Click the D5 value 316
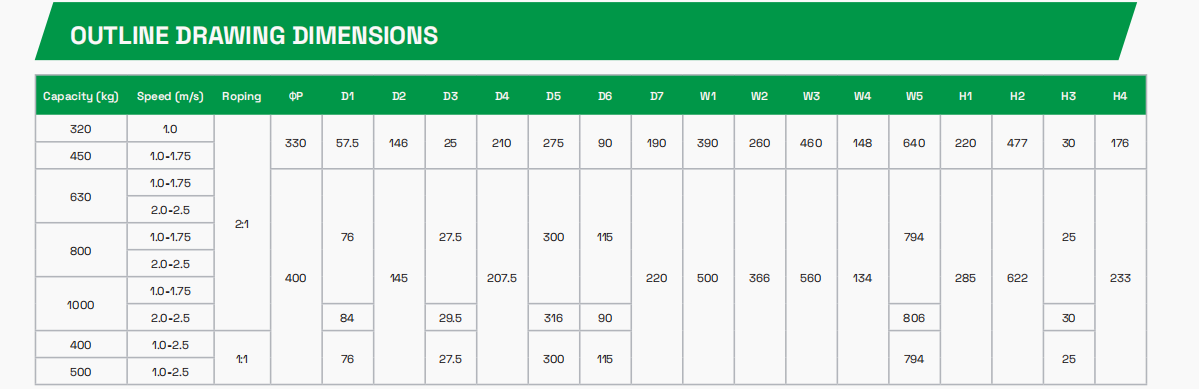This screenshot has height=389, width=1199. [554, 318]
